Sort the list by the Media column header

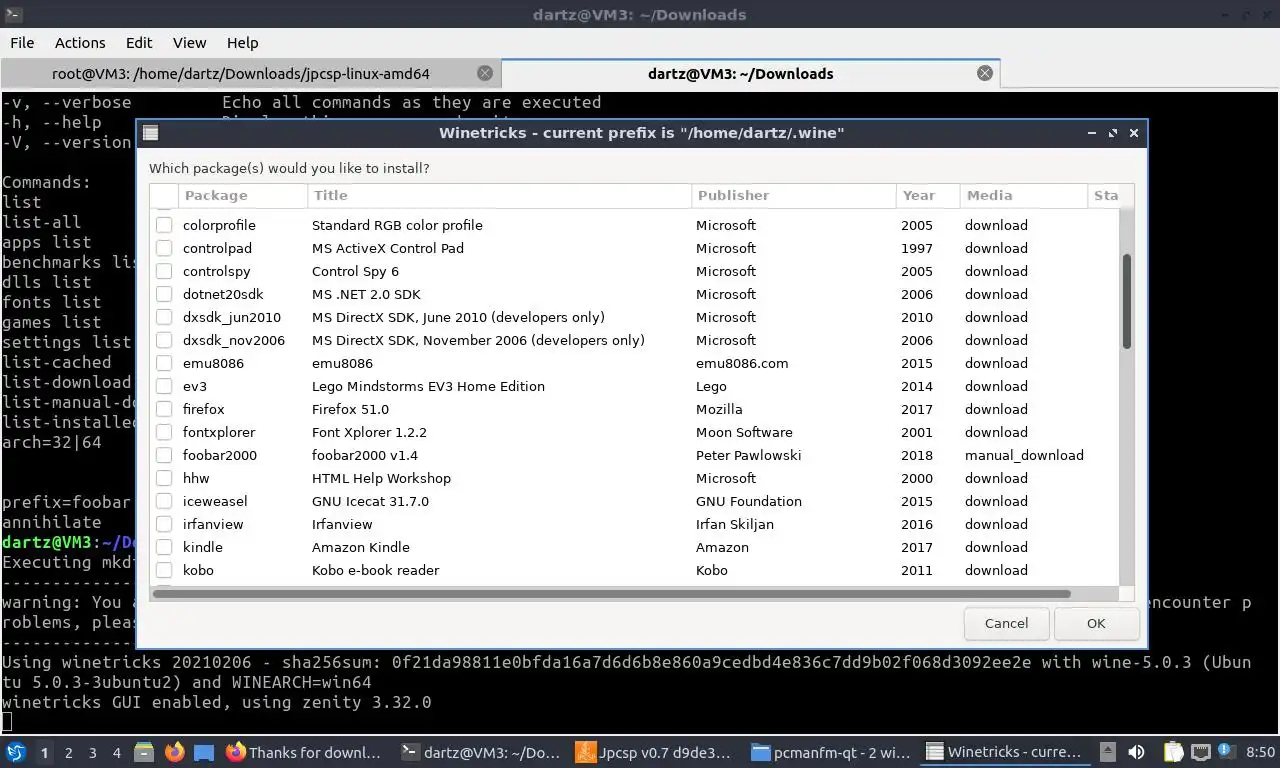click(x=1023, y=195)
